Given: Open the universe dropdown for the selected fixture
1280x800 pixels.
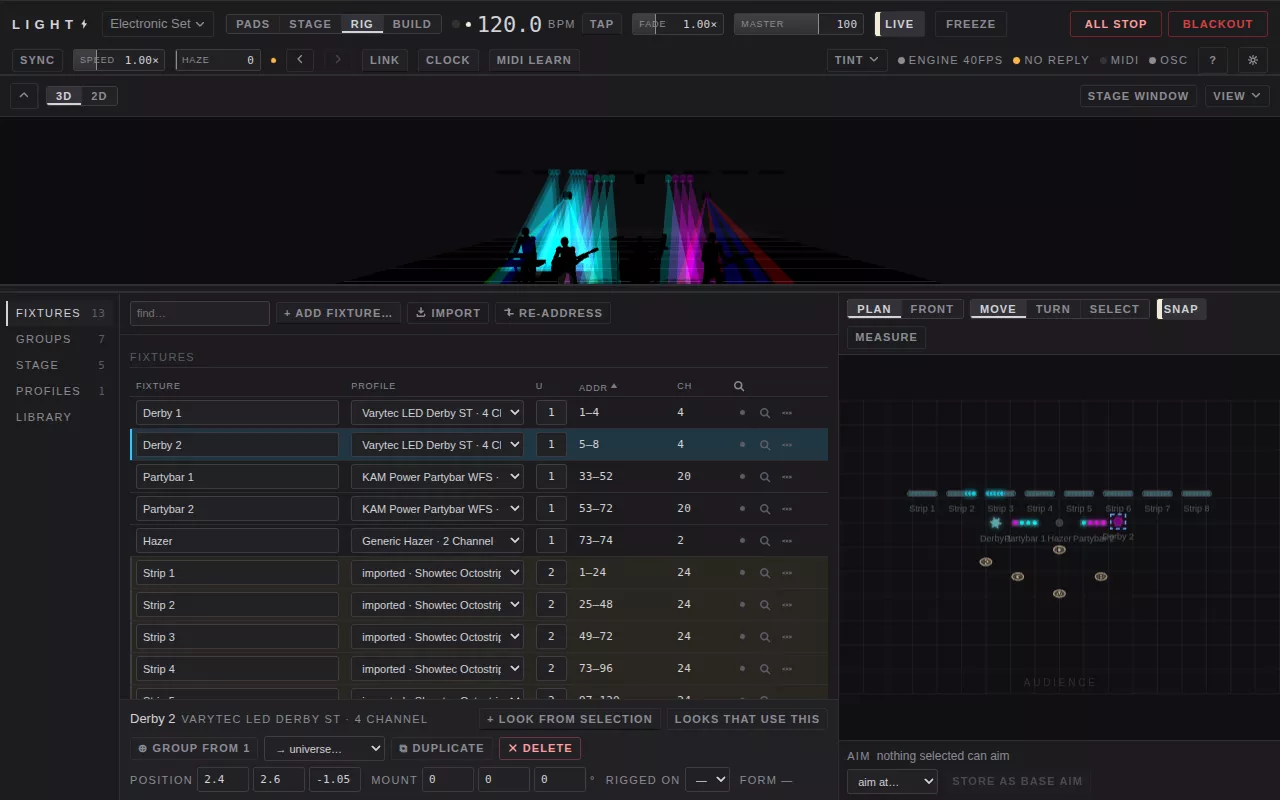Looking at the screenshot, I should point(324,748).
